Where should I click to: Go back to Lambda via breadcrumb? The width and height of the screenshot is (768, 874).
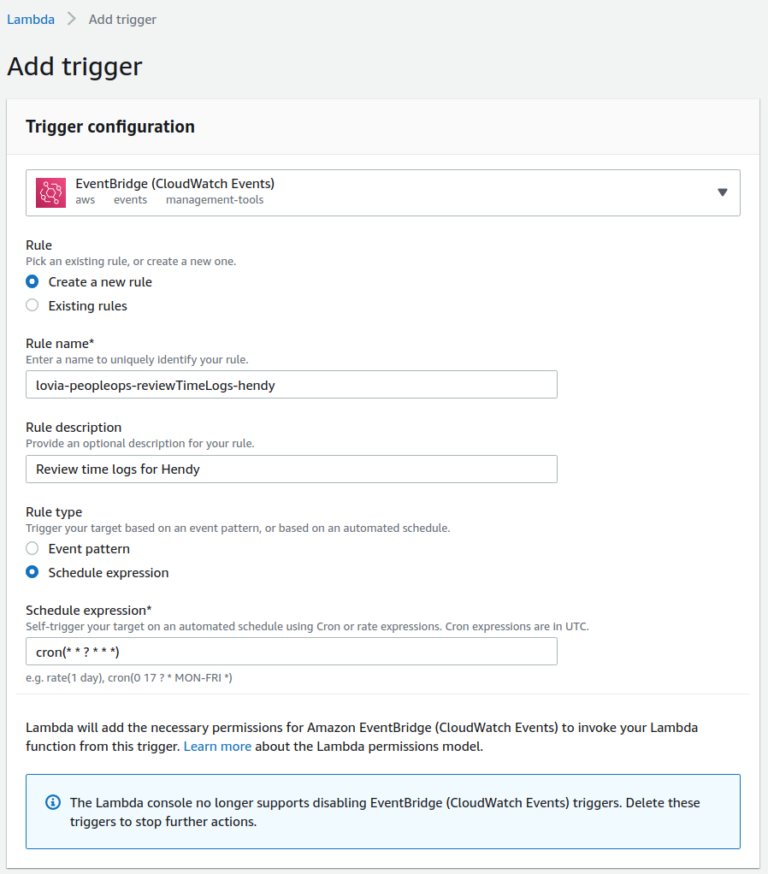tap(31, 19)
